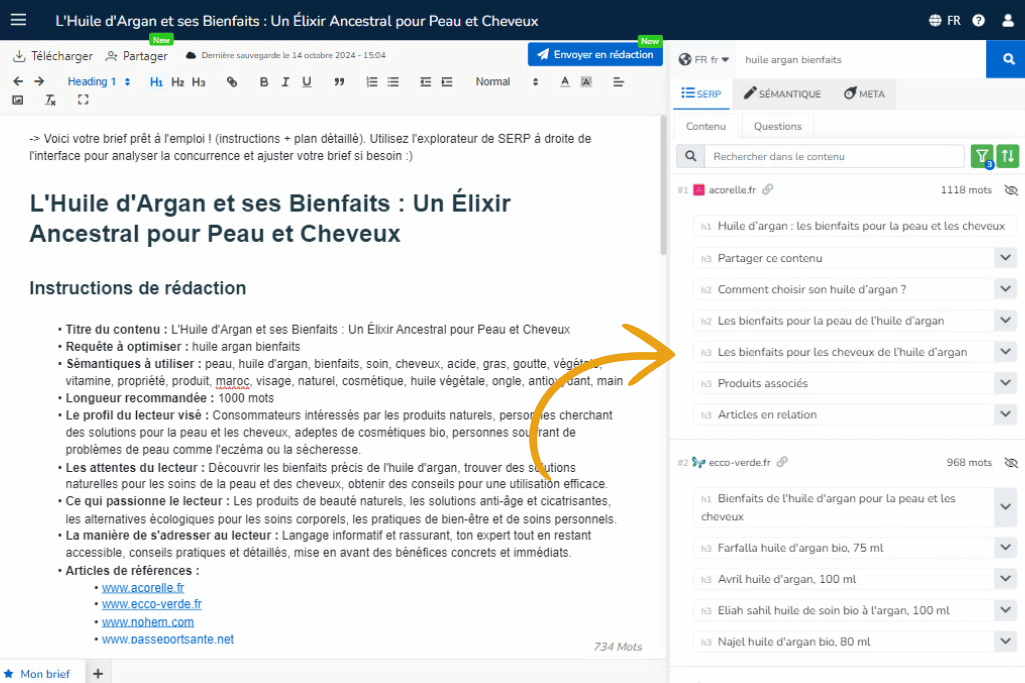This screenshot has height=683, width=1025.
Task: Open the Mon brief tab
Action: coord(42,673)
